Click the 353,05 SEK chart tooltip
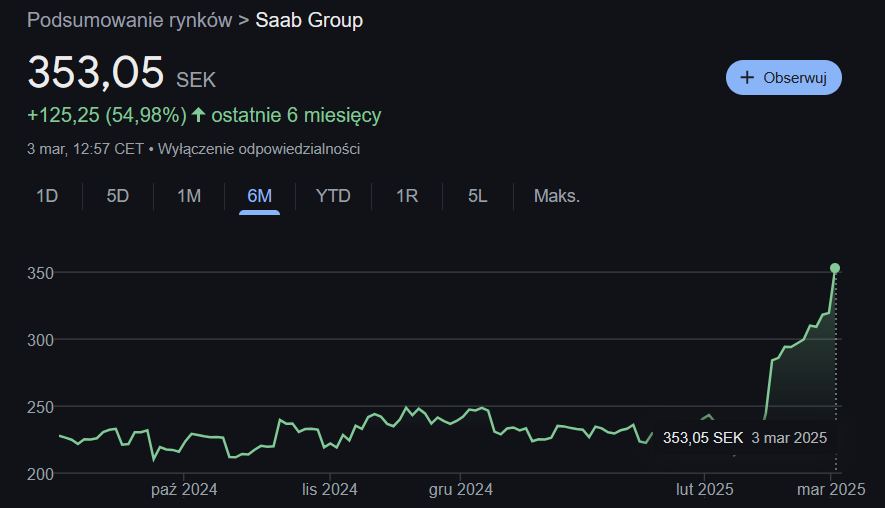Screen dimensions: 885x508 pyautogui.click(x=744, y=438)
